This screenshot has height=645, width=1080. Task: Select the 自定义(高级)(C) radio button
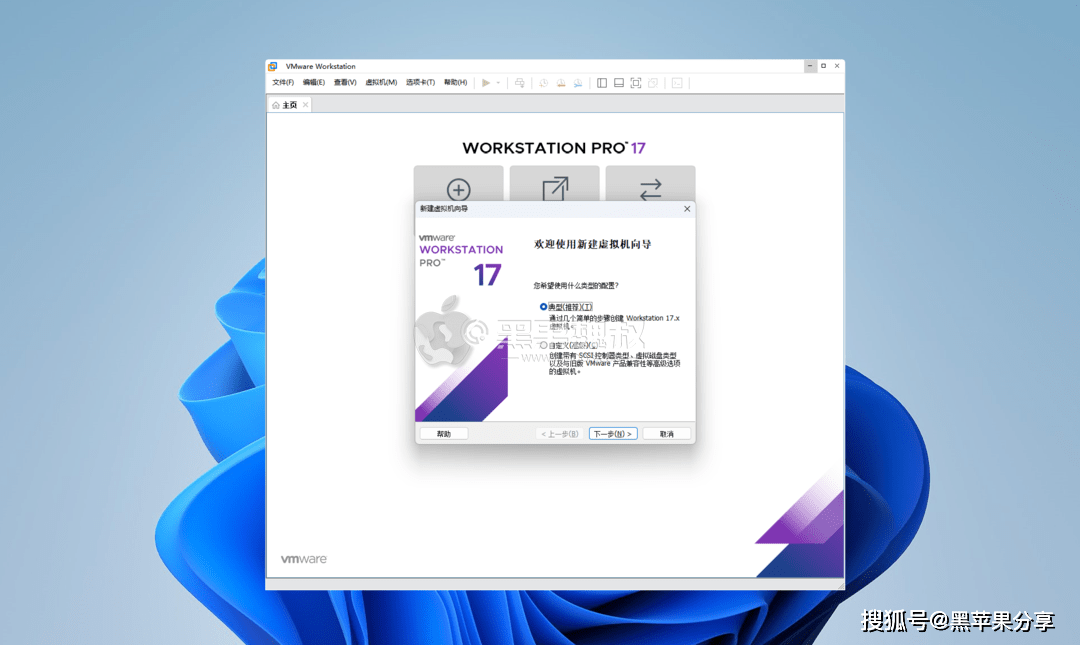pos(543,345)
